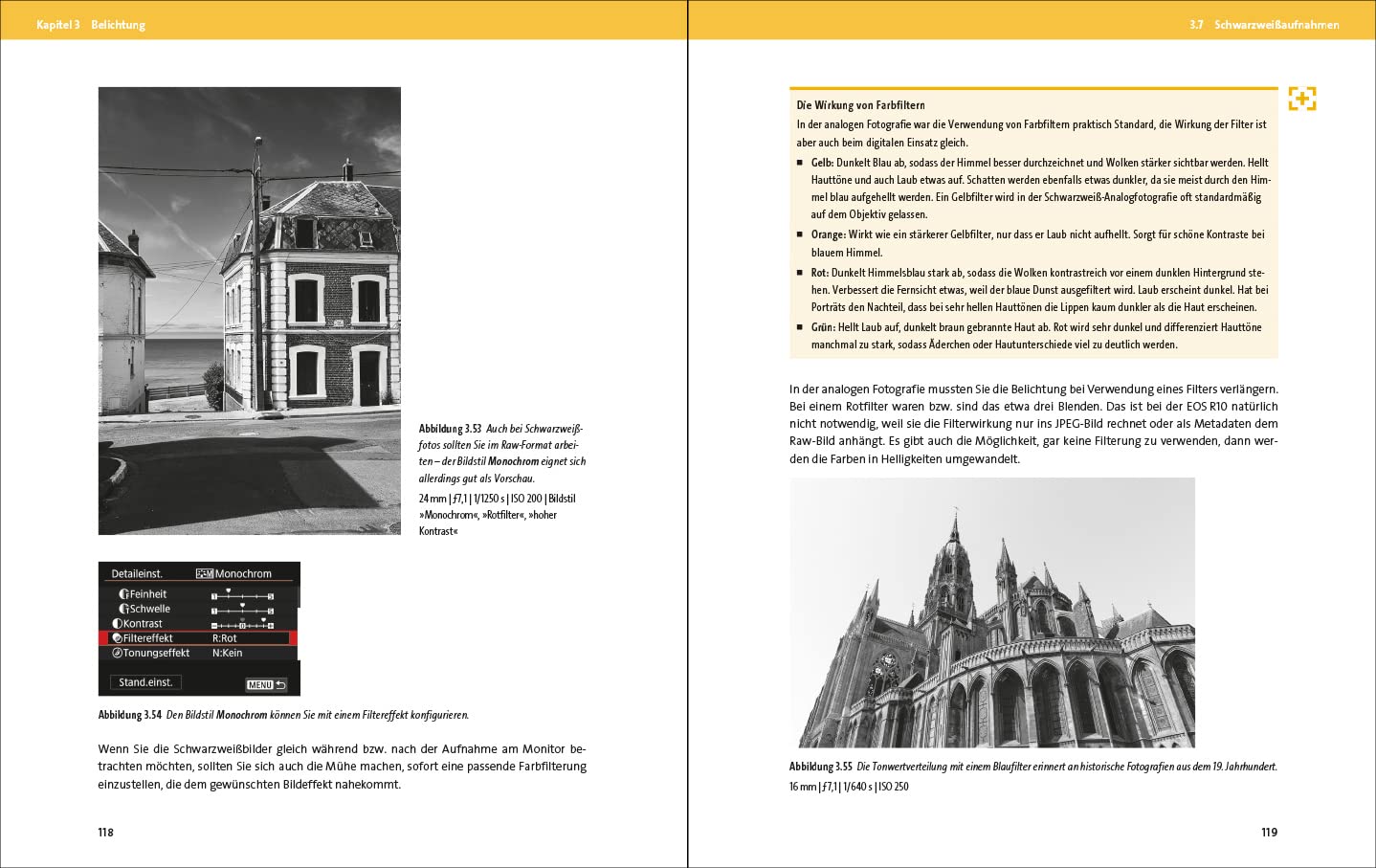Click the camera menu screenshot image
This screenshot has width=1376, height=868.
(x=199, y=629)
